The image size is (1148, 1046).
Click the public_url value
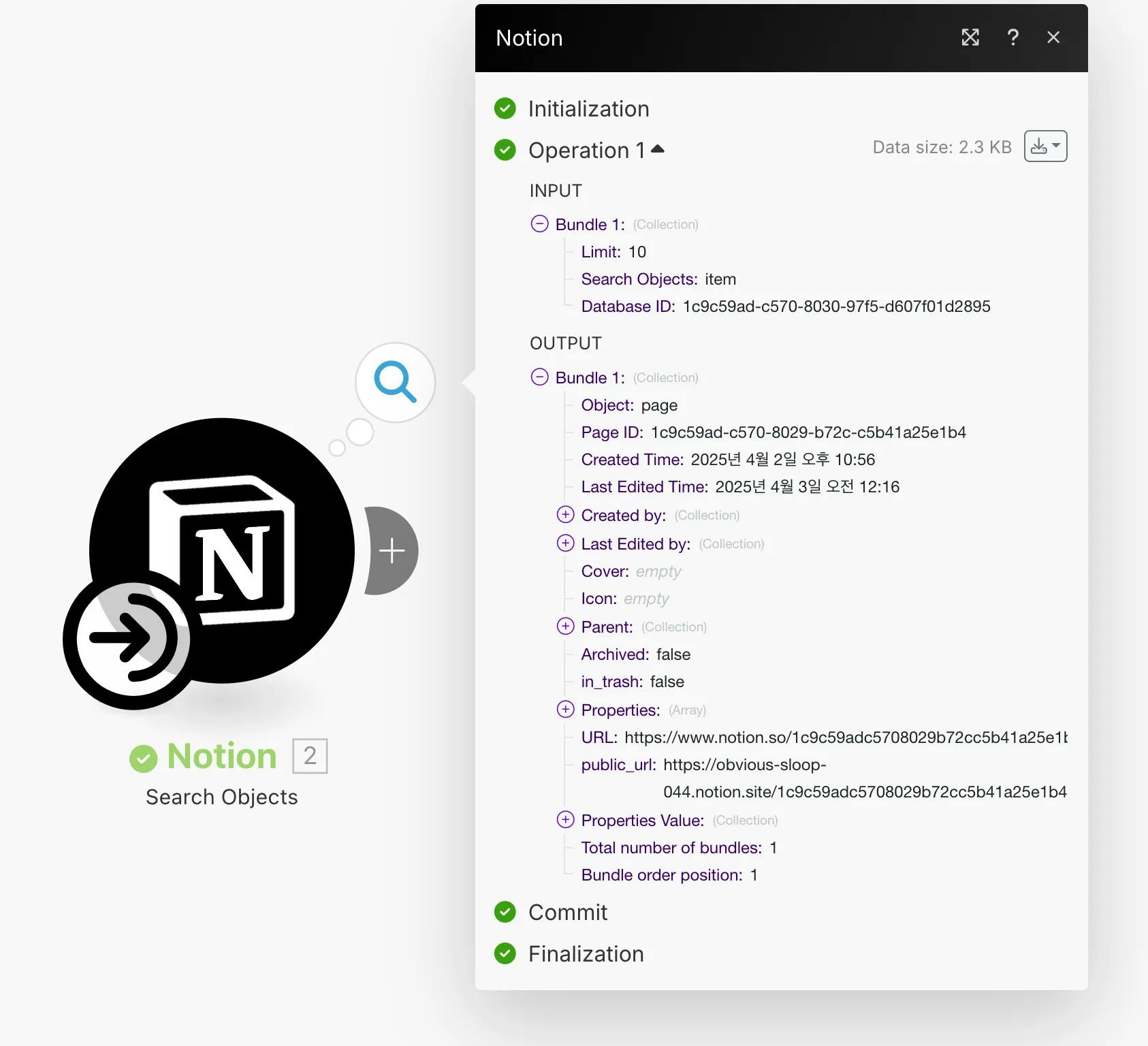tap(865, 778)
